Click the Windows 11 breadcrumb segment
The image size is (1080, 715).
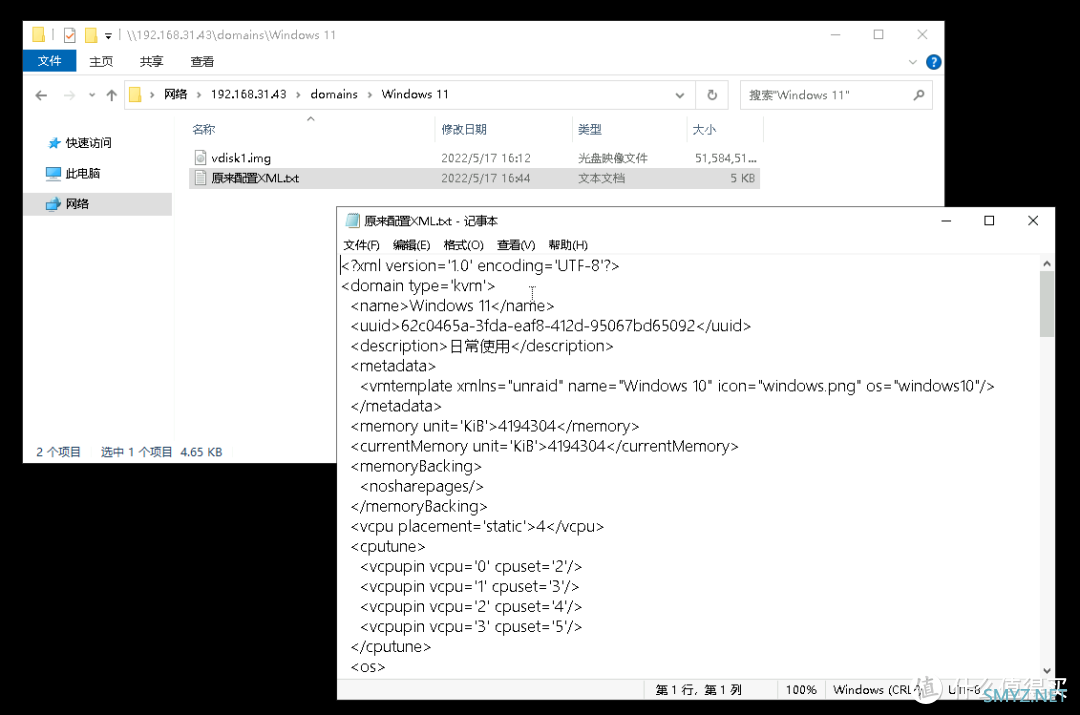(x=415, y=94)
